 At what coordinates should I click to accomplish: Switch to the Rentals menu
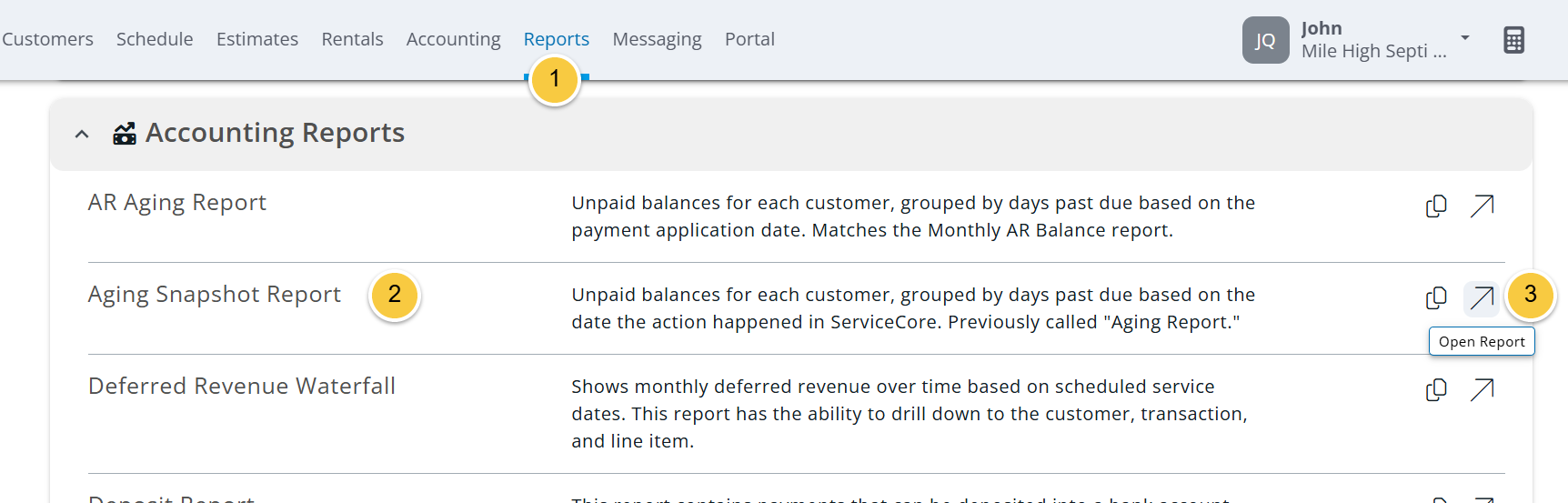pos(352,39)
